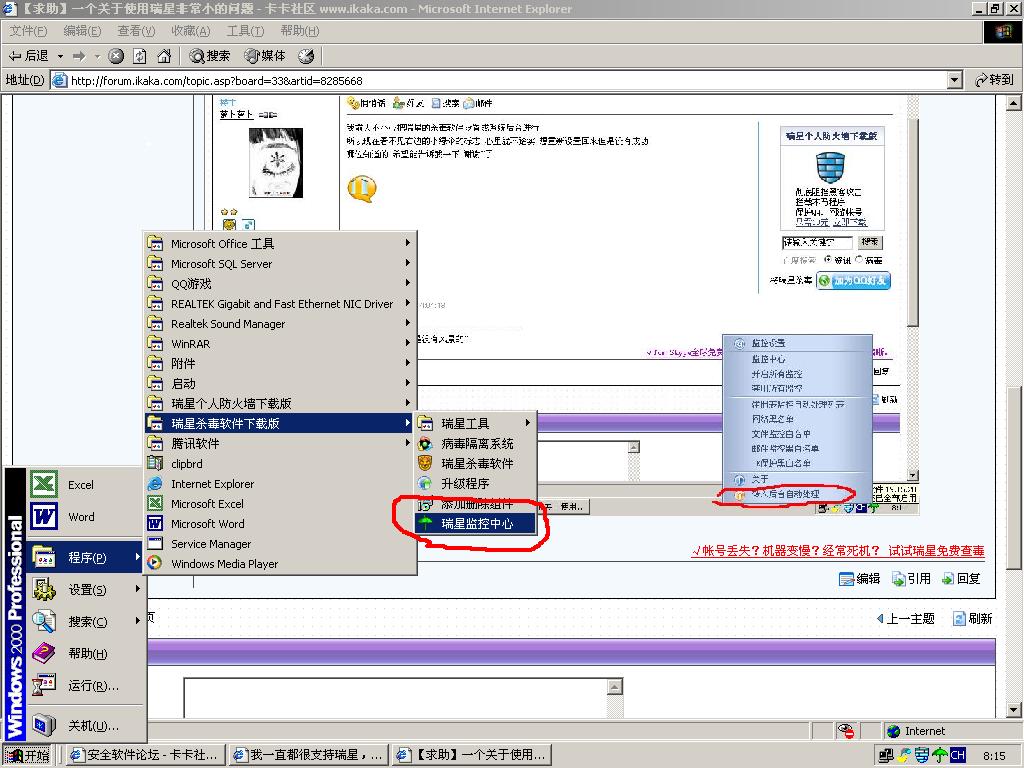This screenshot has height=768, width=1024.
Task: Click the 刷新 refresh link
Action: pyautogui.click(x=973, y=618)
